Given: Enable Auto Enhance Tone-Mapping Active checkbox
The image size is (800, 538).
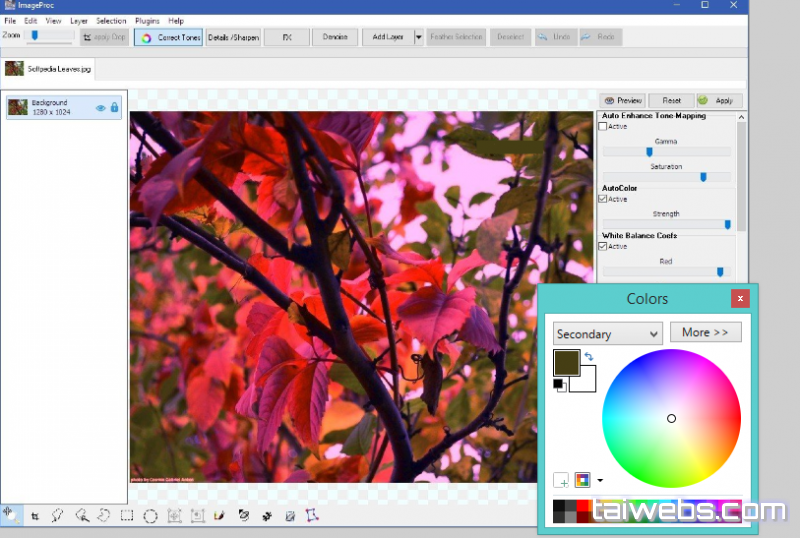Looking at the screenshot, I should click(x=602, y=127).
